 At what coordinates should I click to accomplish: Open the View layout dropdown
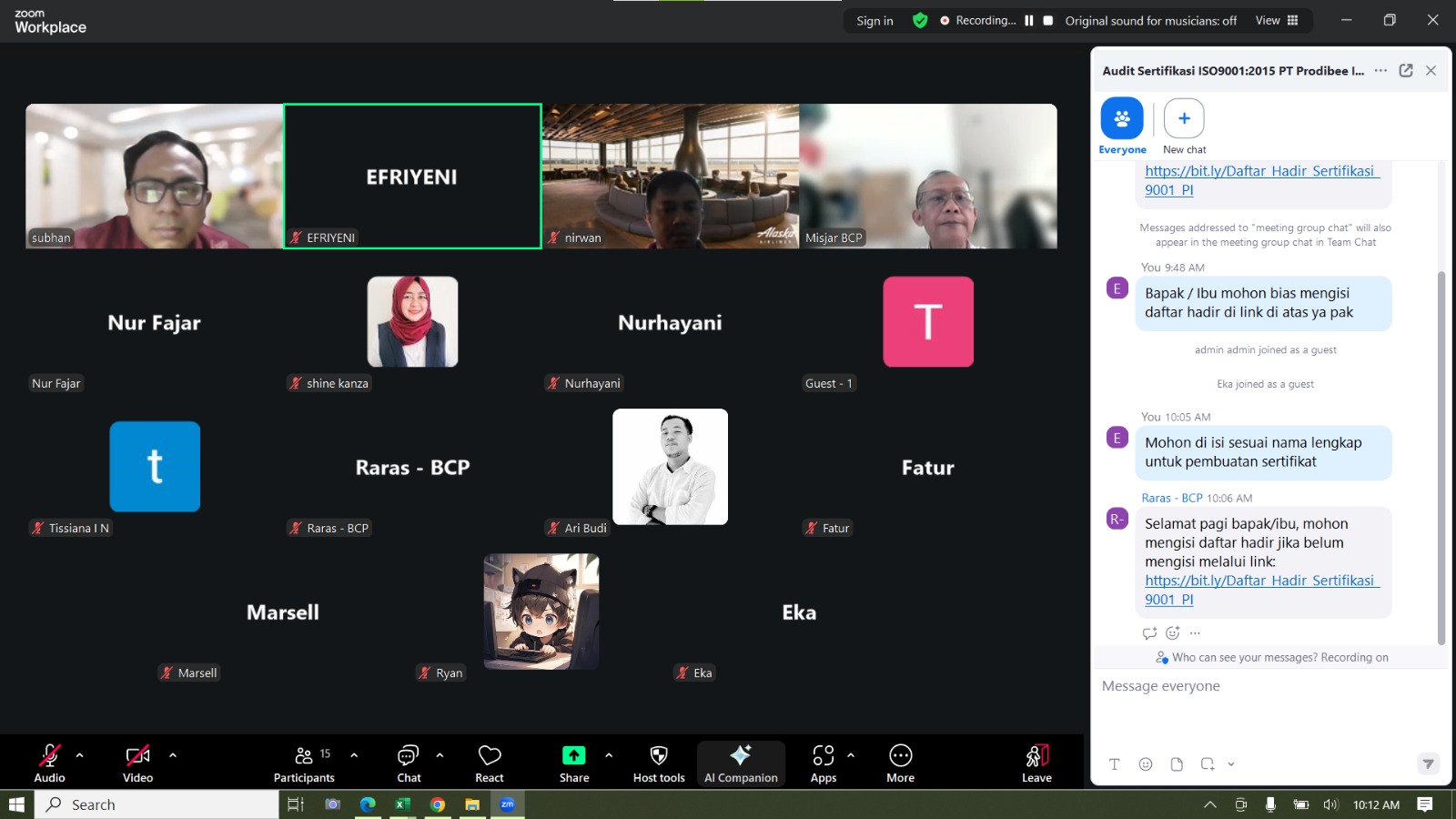pyautogui.click(x=1277, y=21)
